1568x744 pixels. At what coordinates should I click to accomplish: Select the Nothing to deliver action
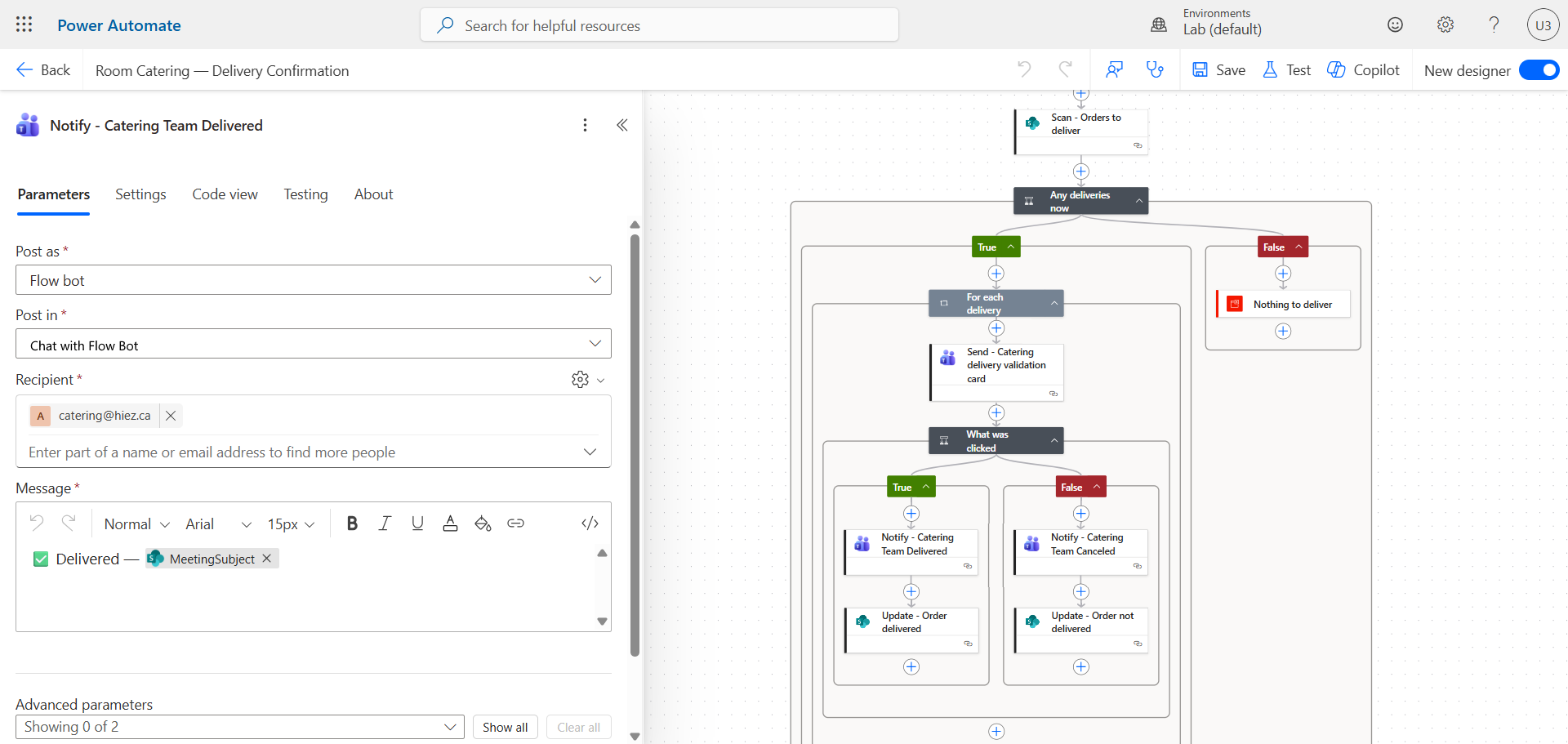coord(1282,304)
